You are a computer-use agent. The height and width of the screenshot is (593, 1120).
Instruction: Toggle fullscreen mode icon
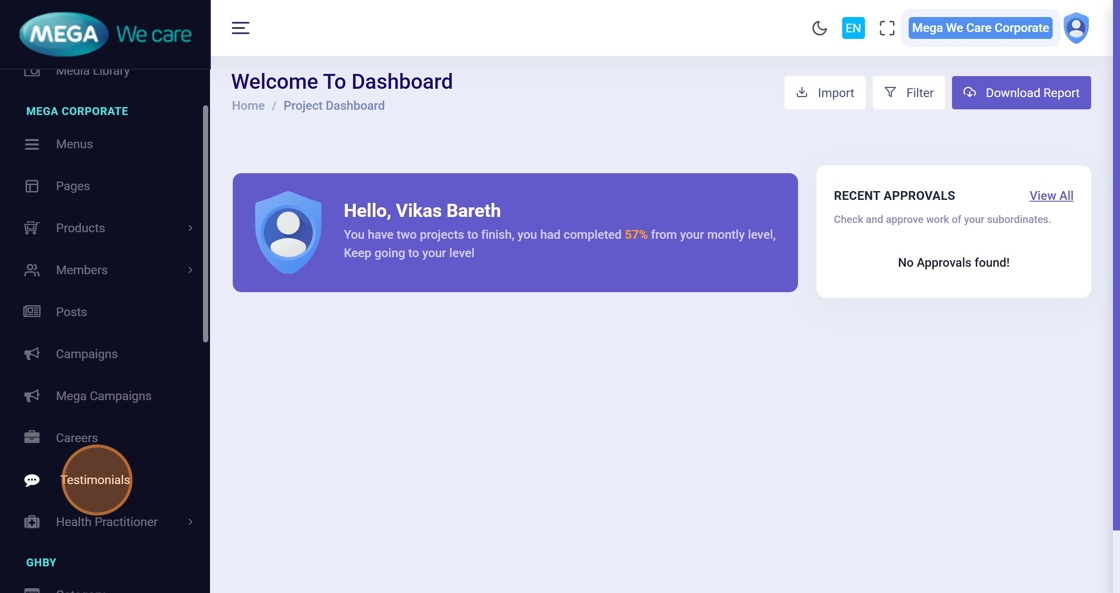(x=887, y=28)
